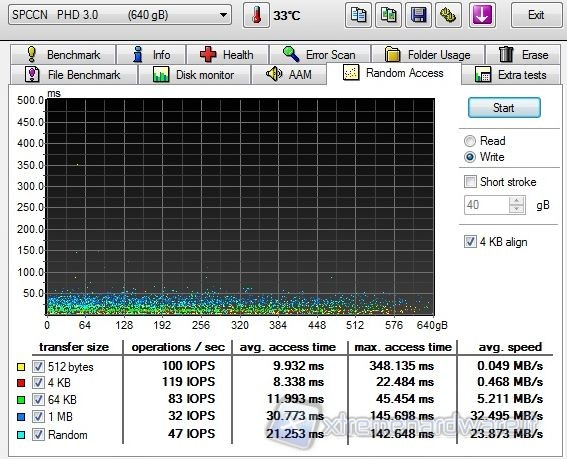Switch to the Extra tests tab
Image resolution: width=567 pixels, height=459 pixels.
tap(511, 75)
